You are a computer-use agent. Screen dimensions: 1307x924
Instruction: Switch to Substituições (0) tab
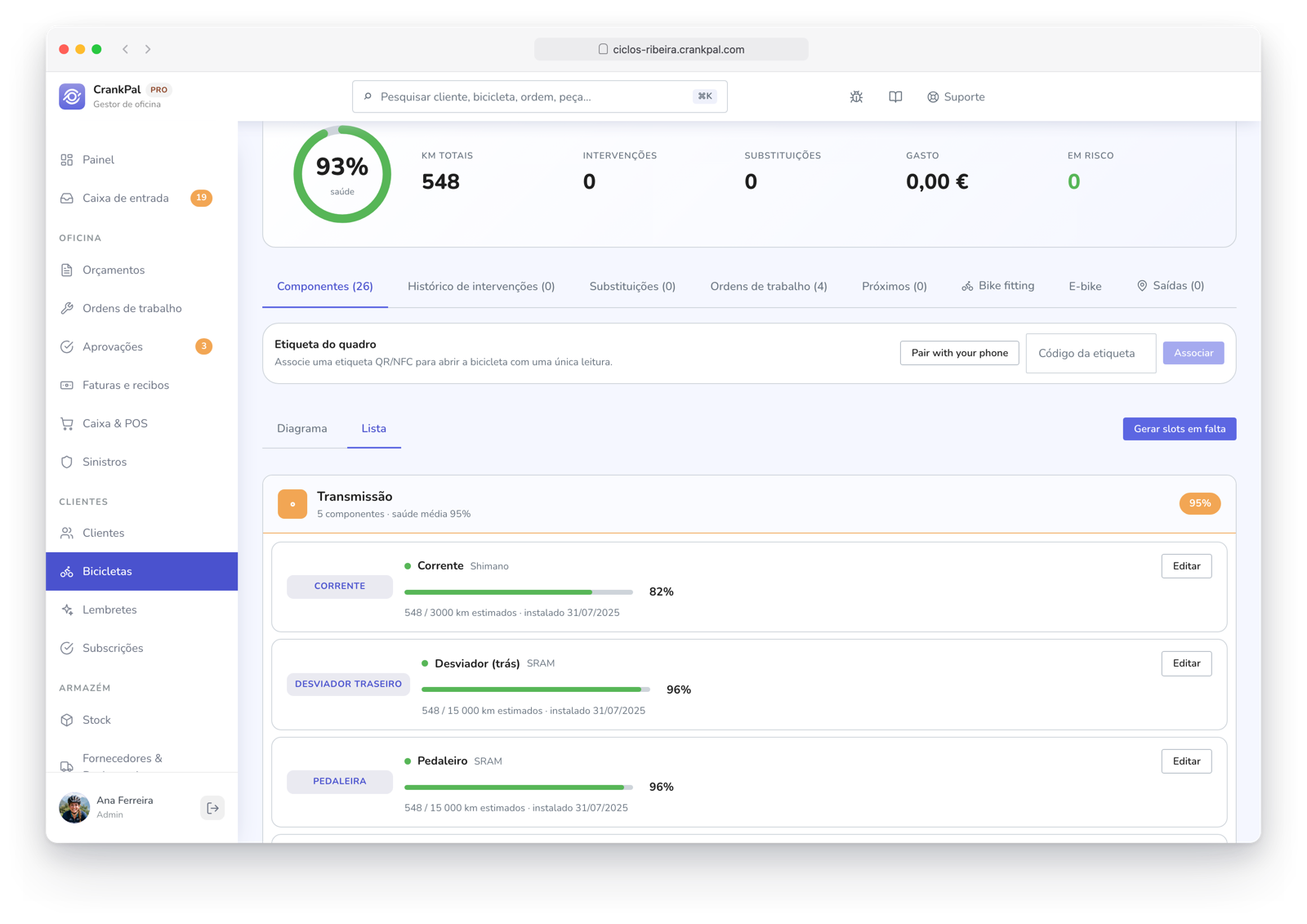click(632, 286)
